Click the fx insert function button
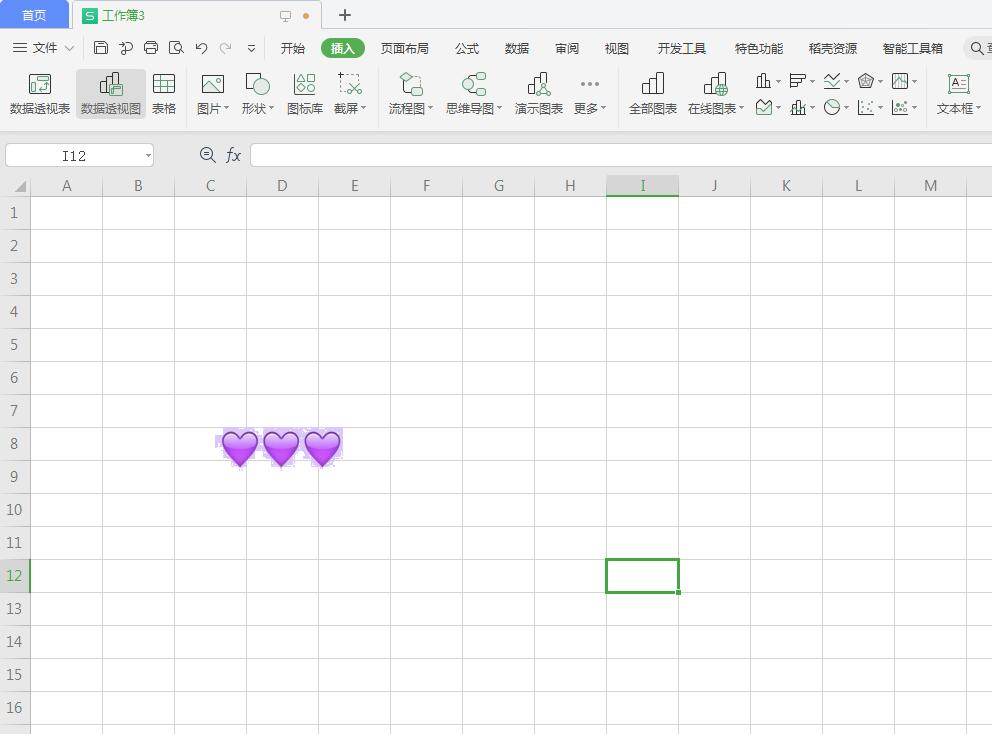This screenshot has height=734, width=992. pos(233,155)
